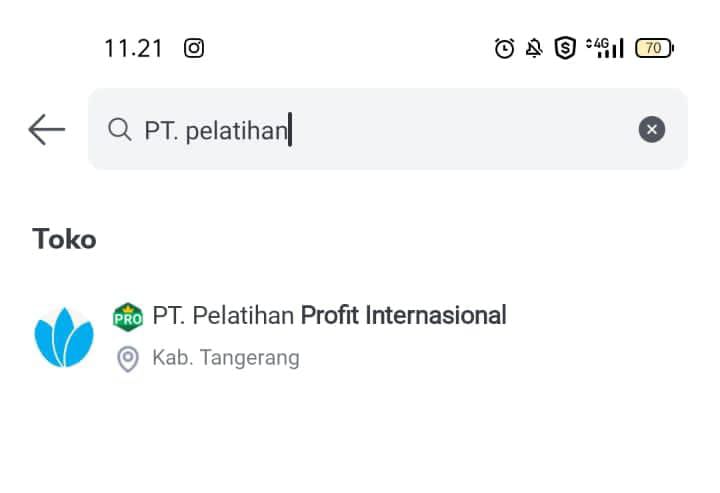Open the Instagram notification icon
This screenshot has width=720, height=493.
pos(194,48)
